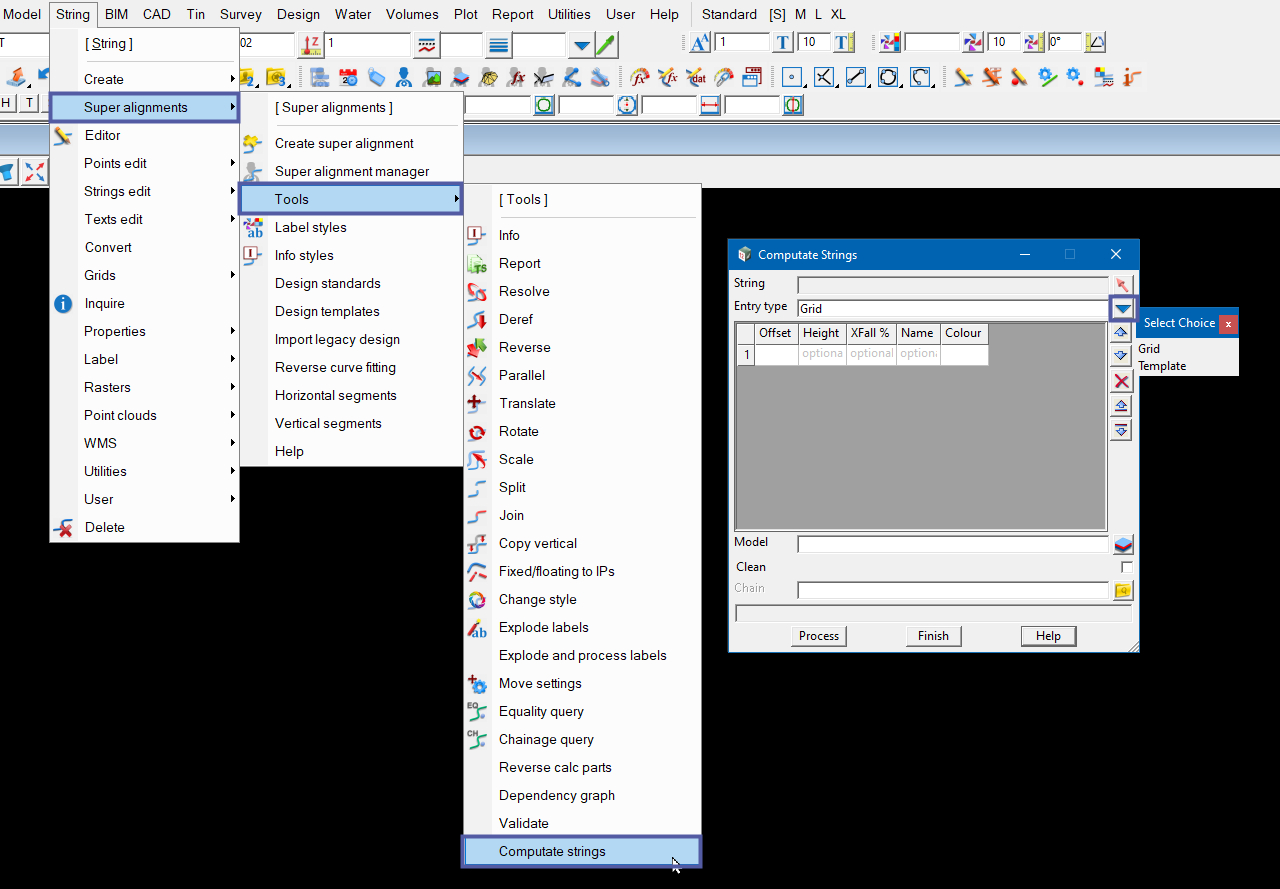Click the Colour cell in row 1
Viewport: 1280px width, 889px height.
[x=963, y=354]
